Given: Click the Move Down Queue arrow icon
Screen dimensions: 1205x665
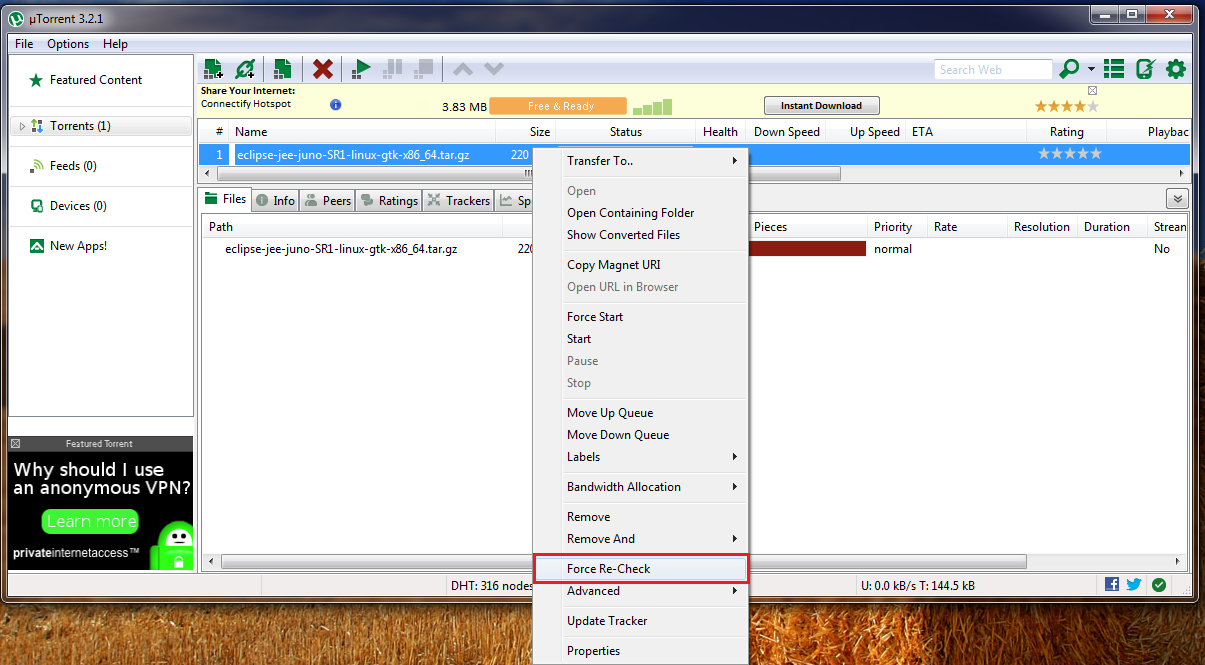Looking at the screenshot, I should 494,69.
